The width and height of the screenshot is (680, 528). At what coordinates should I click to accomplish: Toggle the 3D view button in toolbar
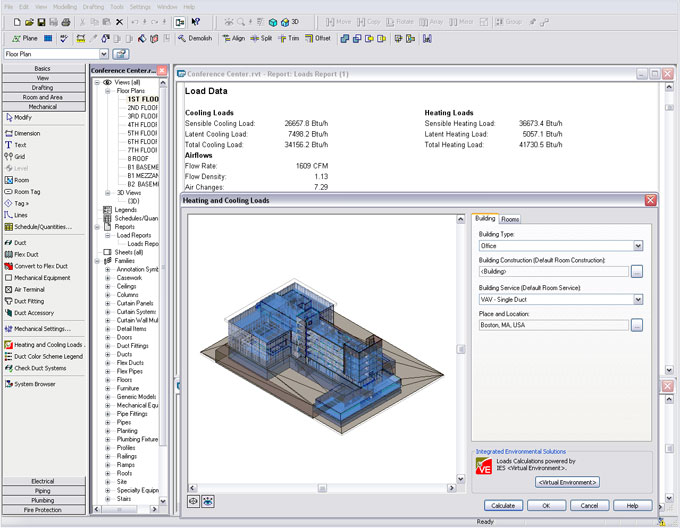pyautogui.click(x=289, y=21)
